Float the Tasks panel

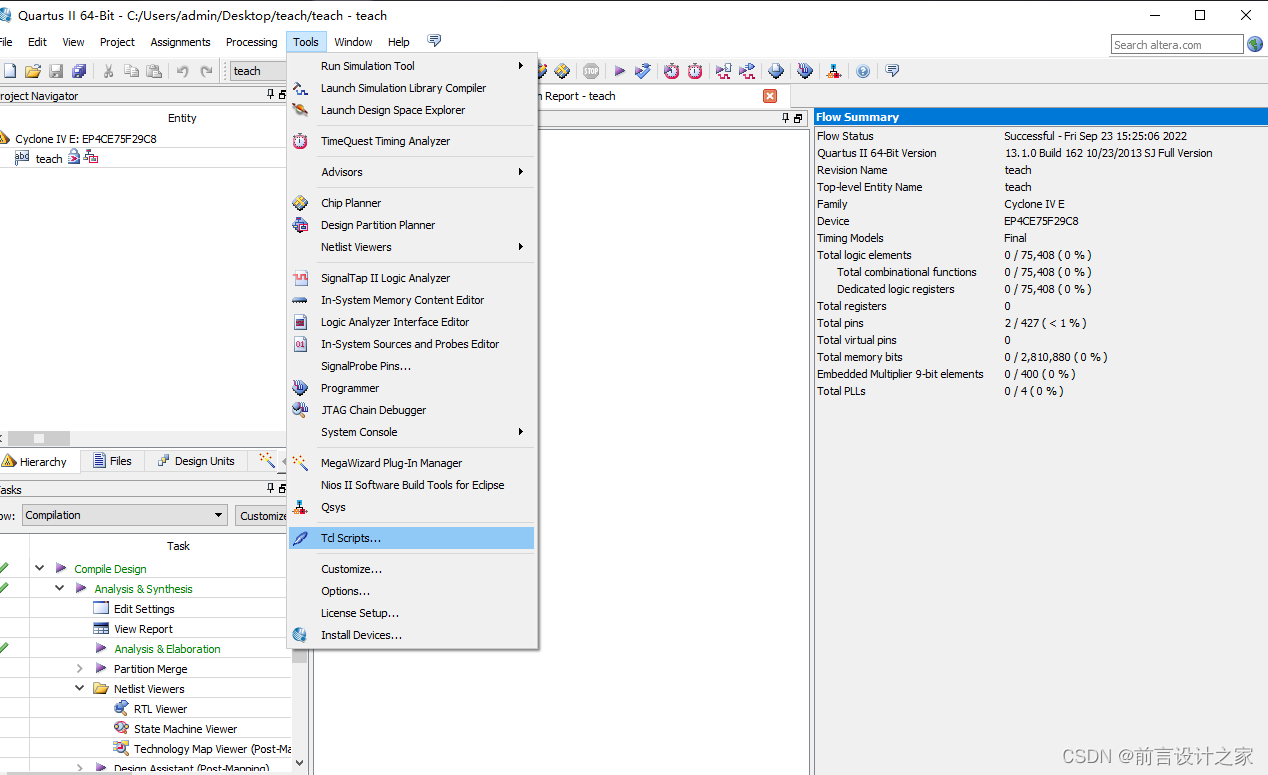pos(283,489)
